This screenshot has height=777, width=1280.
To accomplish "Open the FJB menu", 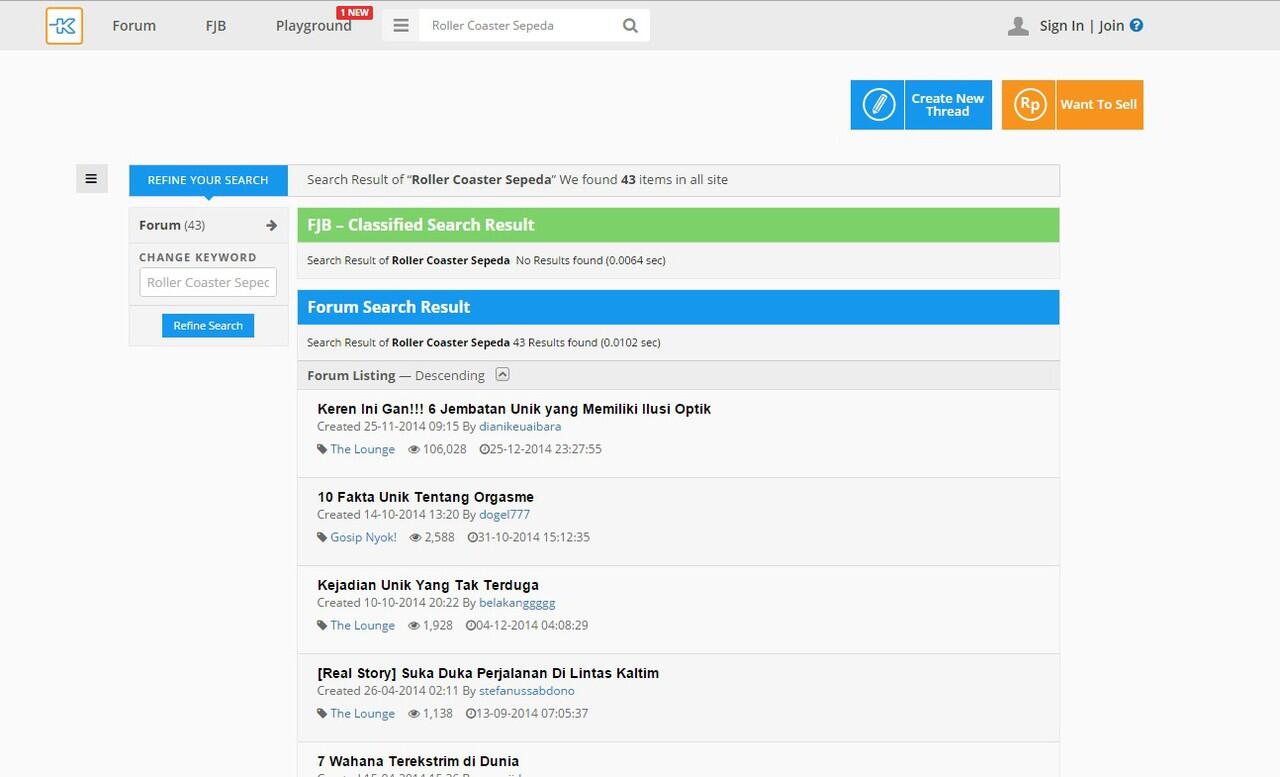I will coord(216,26).
